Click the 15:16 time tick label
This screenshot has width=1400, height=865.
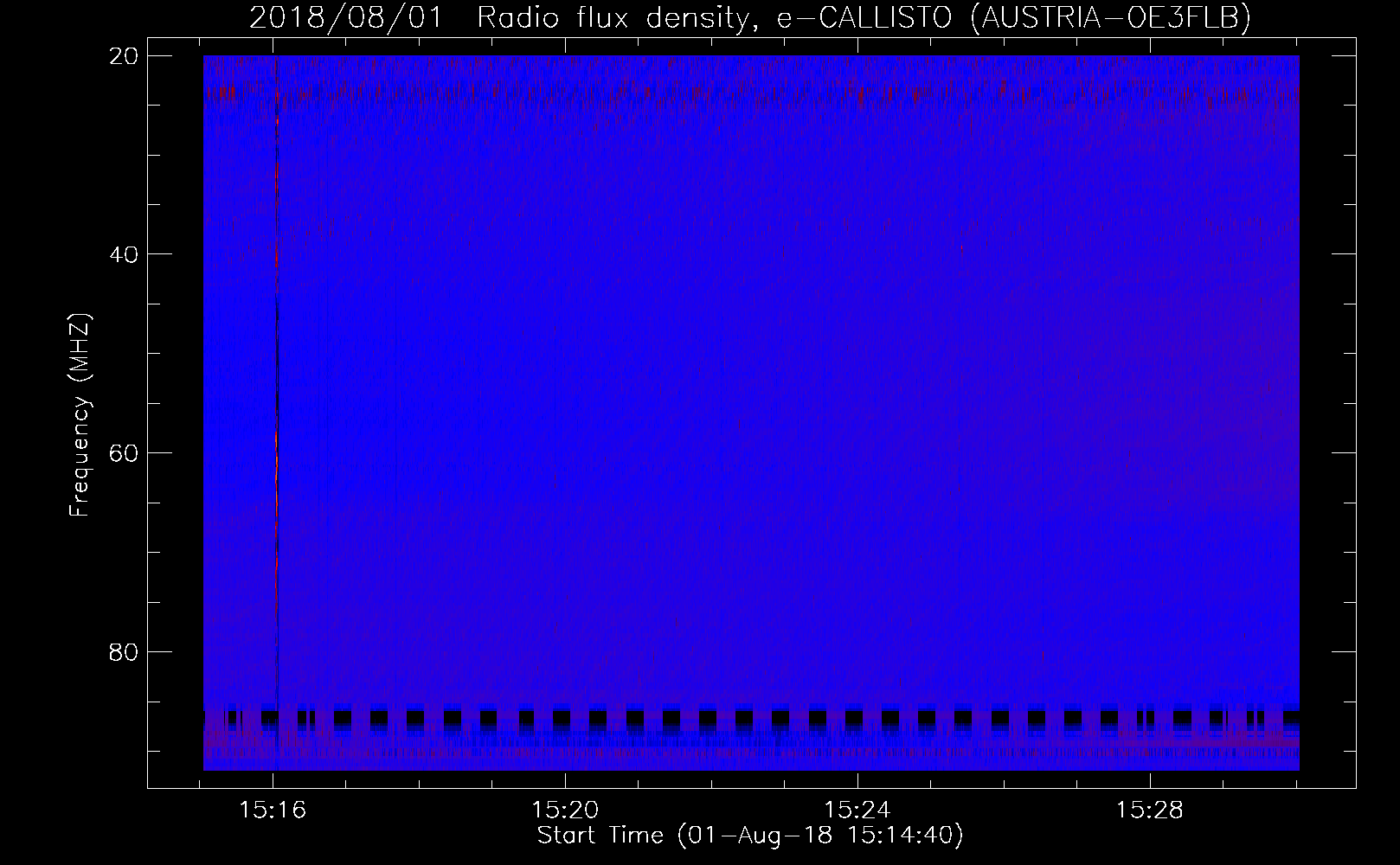coord(273,811)
